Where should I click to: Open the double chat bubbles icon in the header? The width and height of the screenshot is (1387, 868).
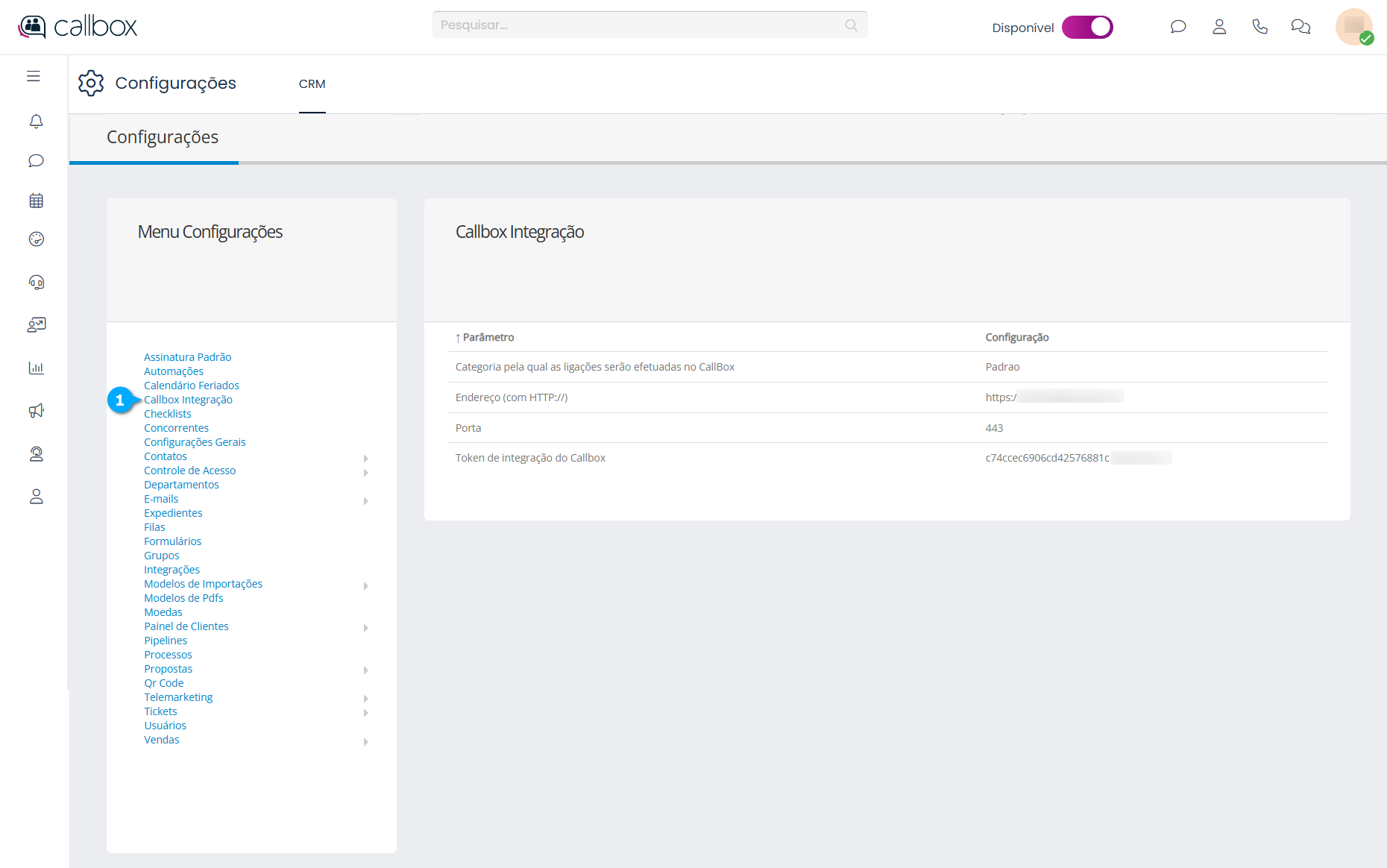(x=1300, y=27)
